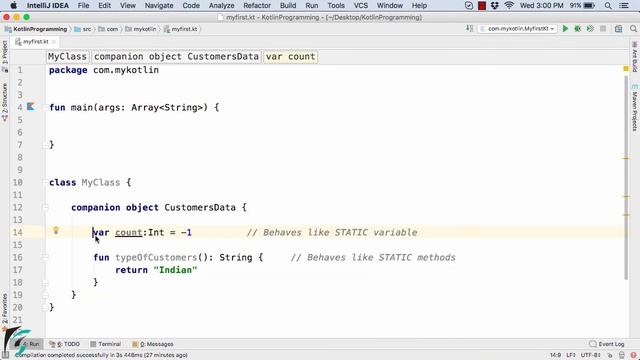Click yellow inspection status square above scrollbar
The width and height of the screenshot is (640, 360).
626,69
